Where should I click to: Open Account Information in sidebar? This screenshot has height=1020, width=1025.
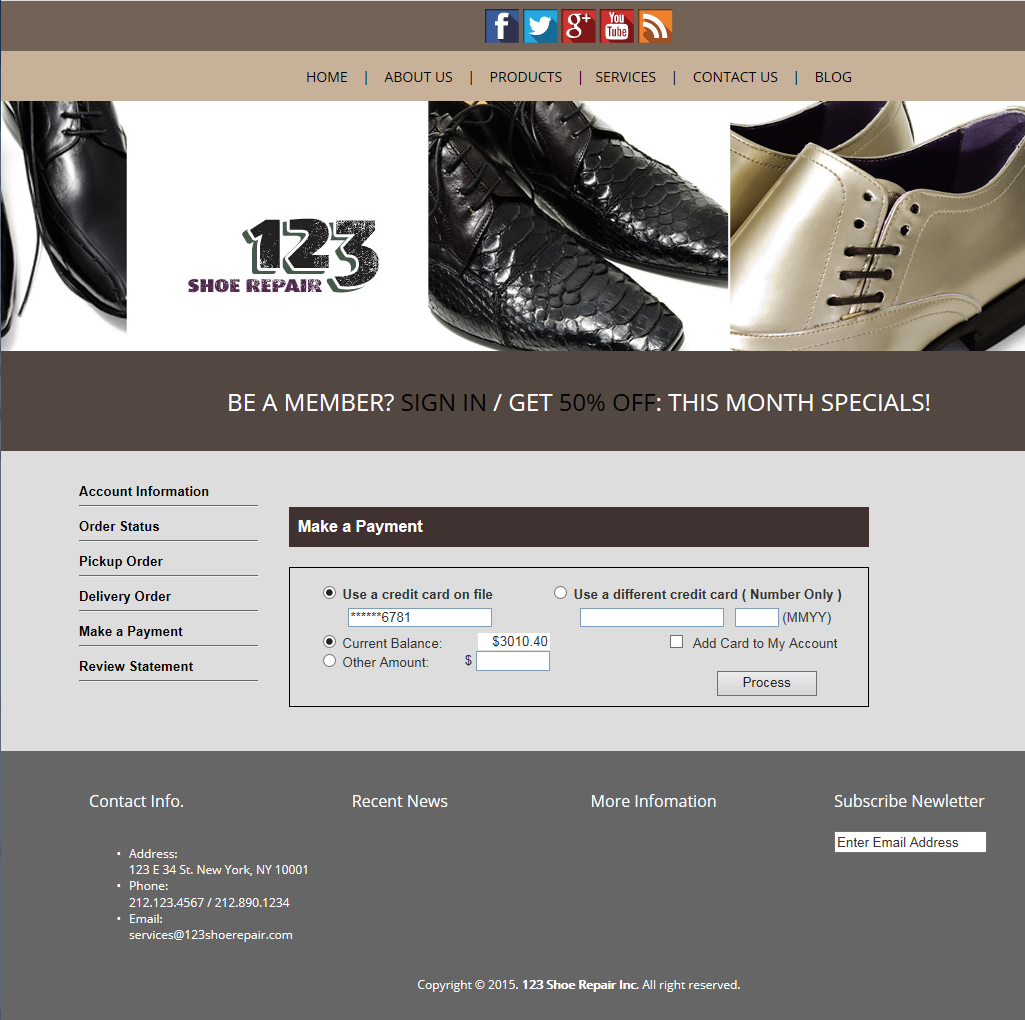point(144,491)
